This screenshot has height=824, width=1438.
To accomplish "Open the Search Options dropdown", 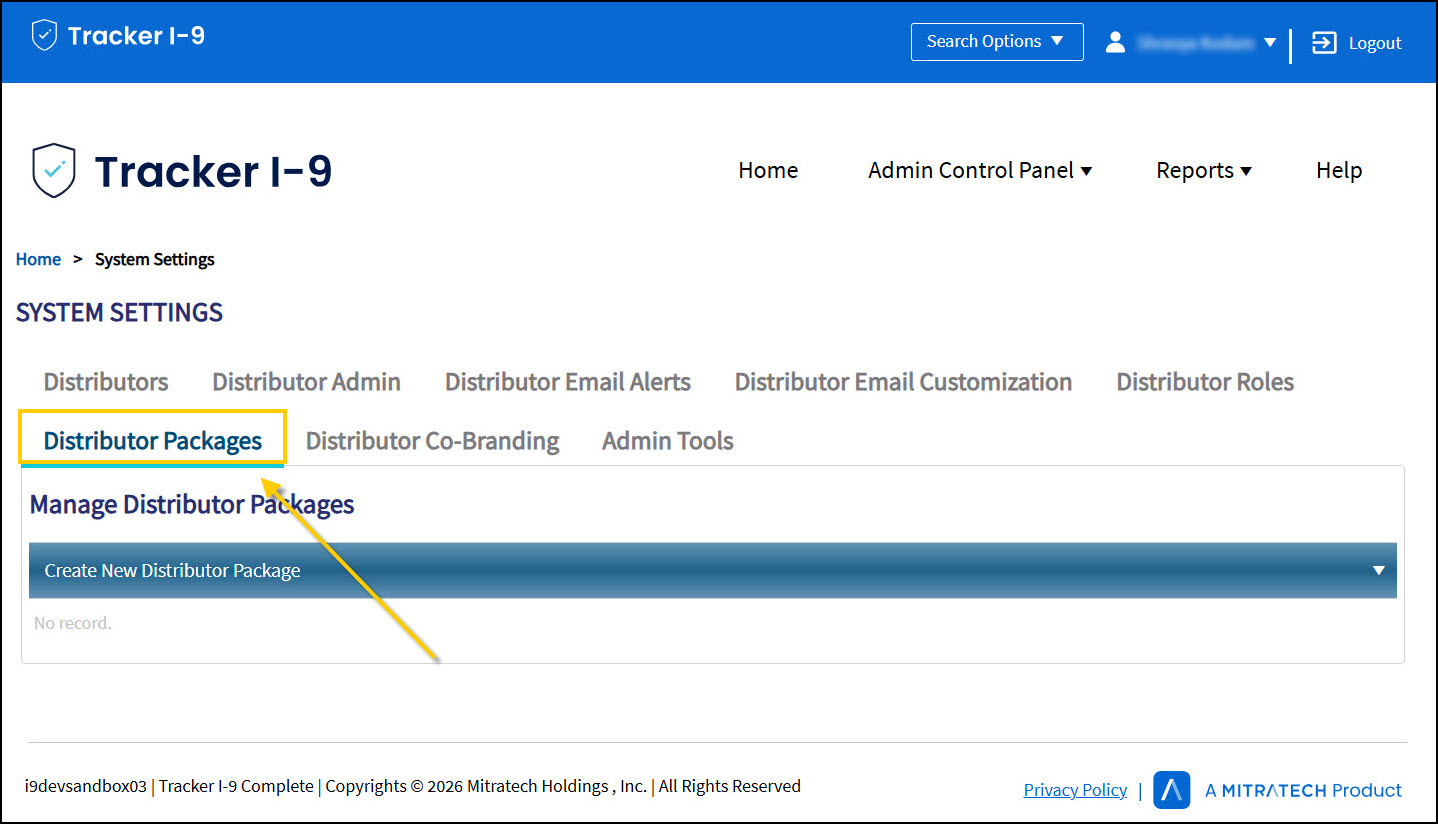I will 996,42.
